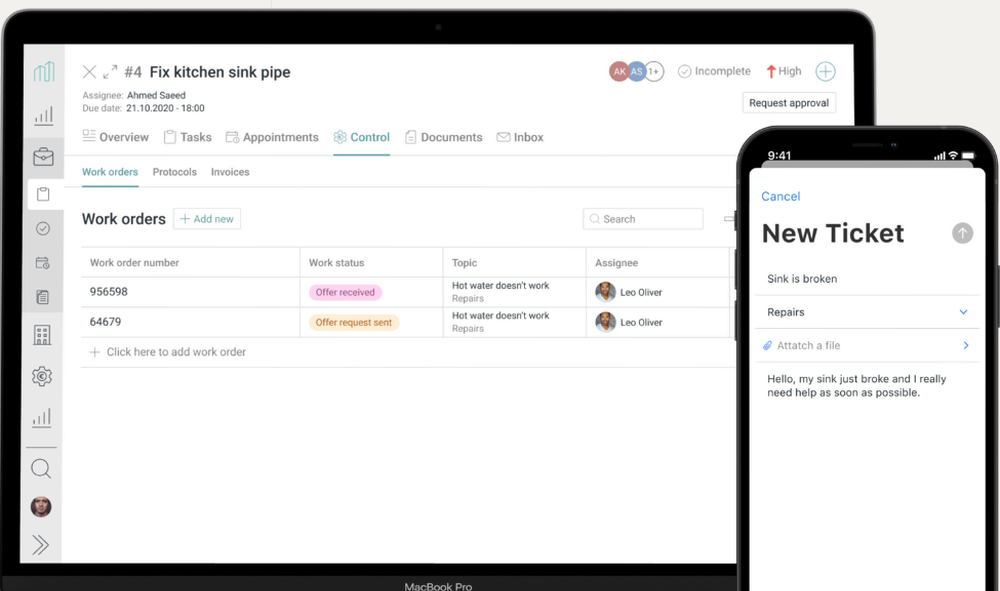Screen dimensions: 1000x591
Task: Close the ticket with the X icon
Action: (x=89, y=71)
